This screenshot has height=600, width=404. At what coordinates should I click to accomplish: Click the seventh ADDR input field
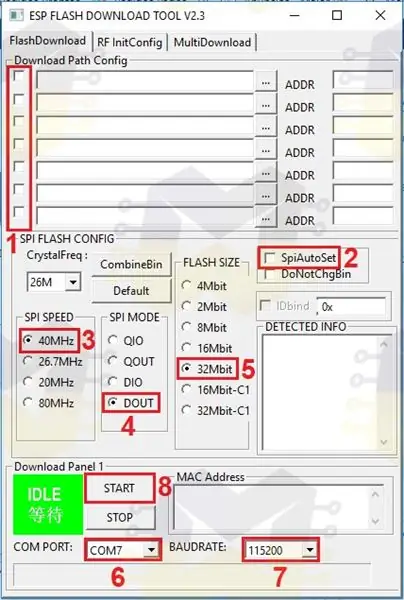[363, 216]
